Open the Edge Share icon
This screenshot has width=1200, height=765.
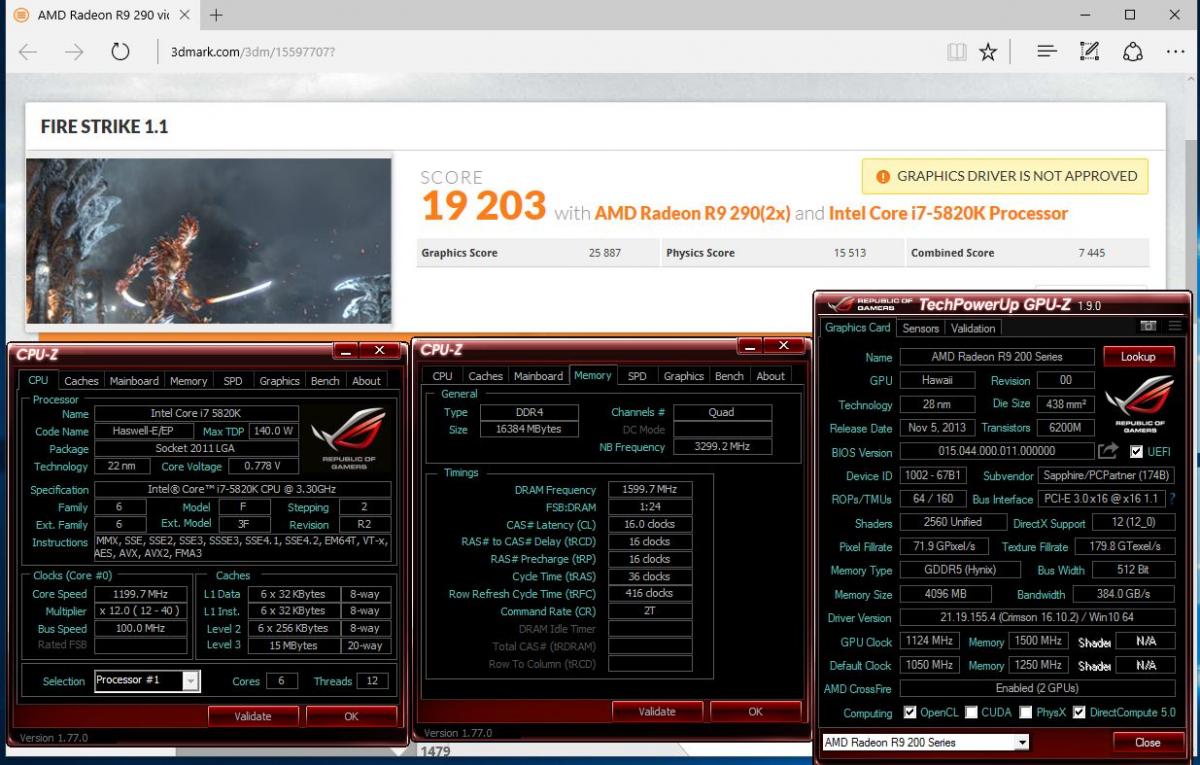tap(1133, 52)
